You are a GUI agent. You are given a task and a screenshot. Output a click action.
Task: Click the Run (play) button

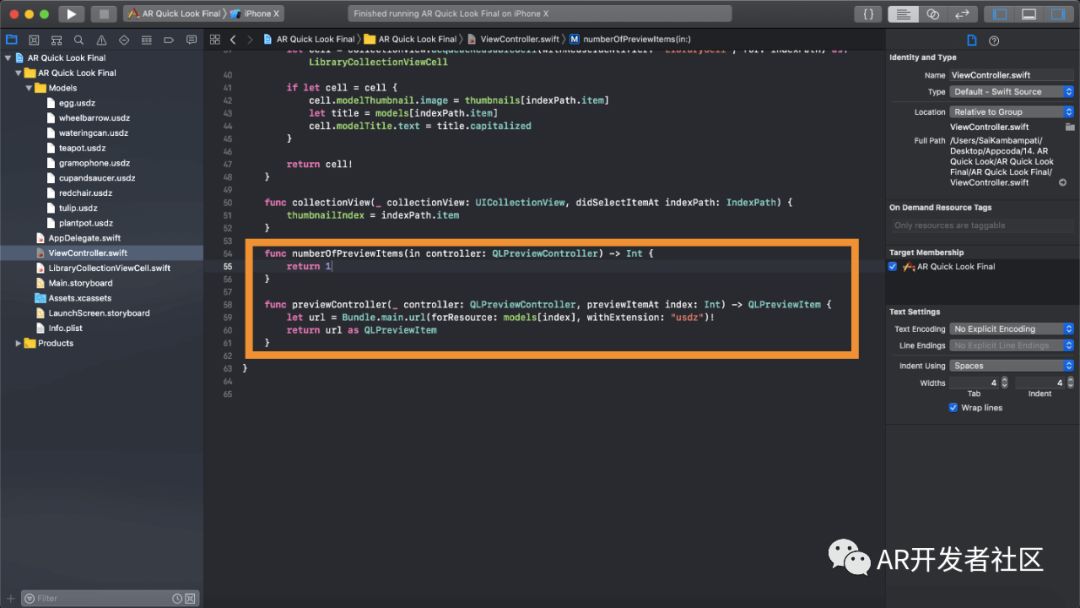click(70, 14)
